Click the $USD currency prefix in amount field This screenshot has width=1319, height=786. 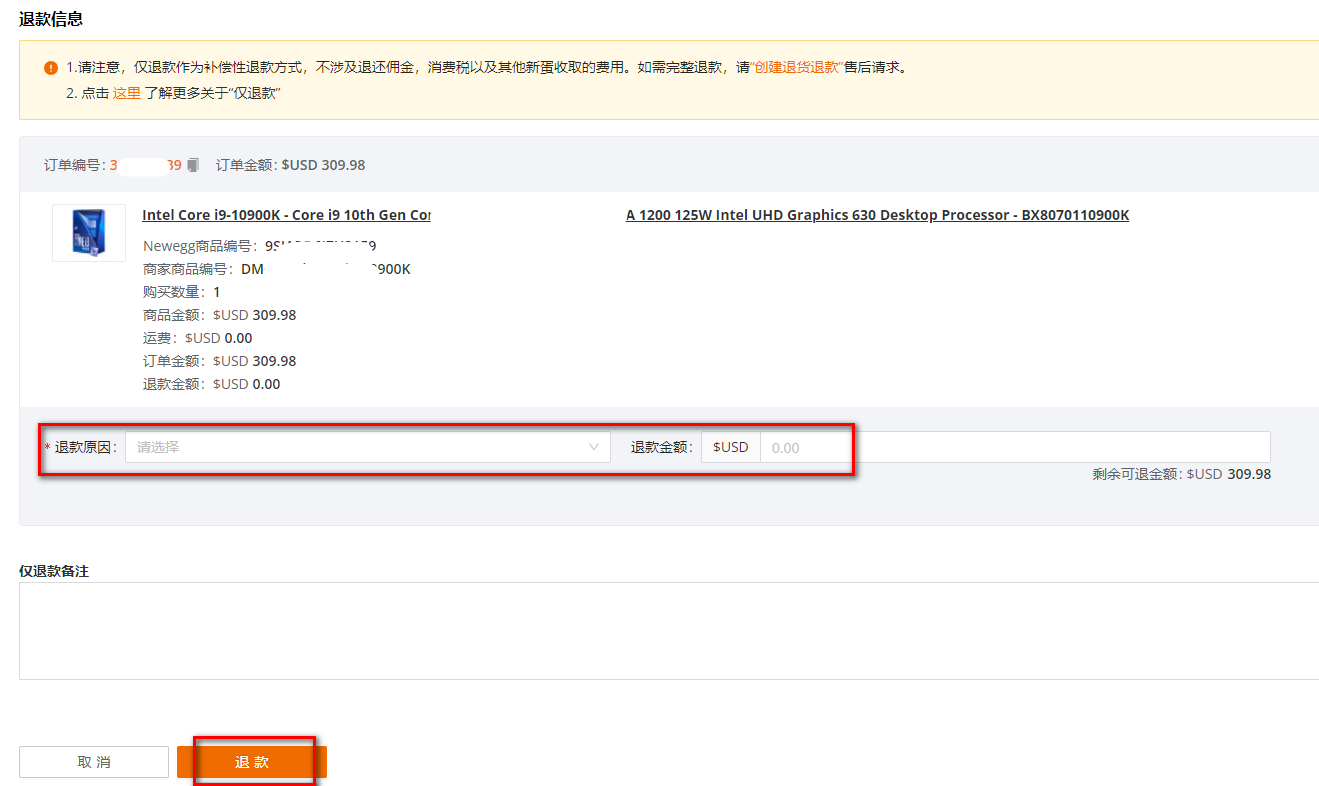[731, 447]
